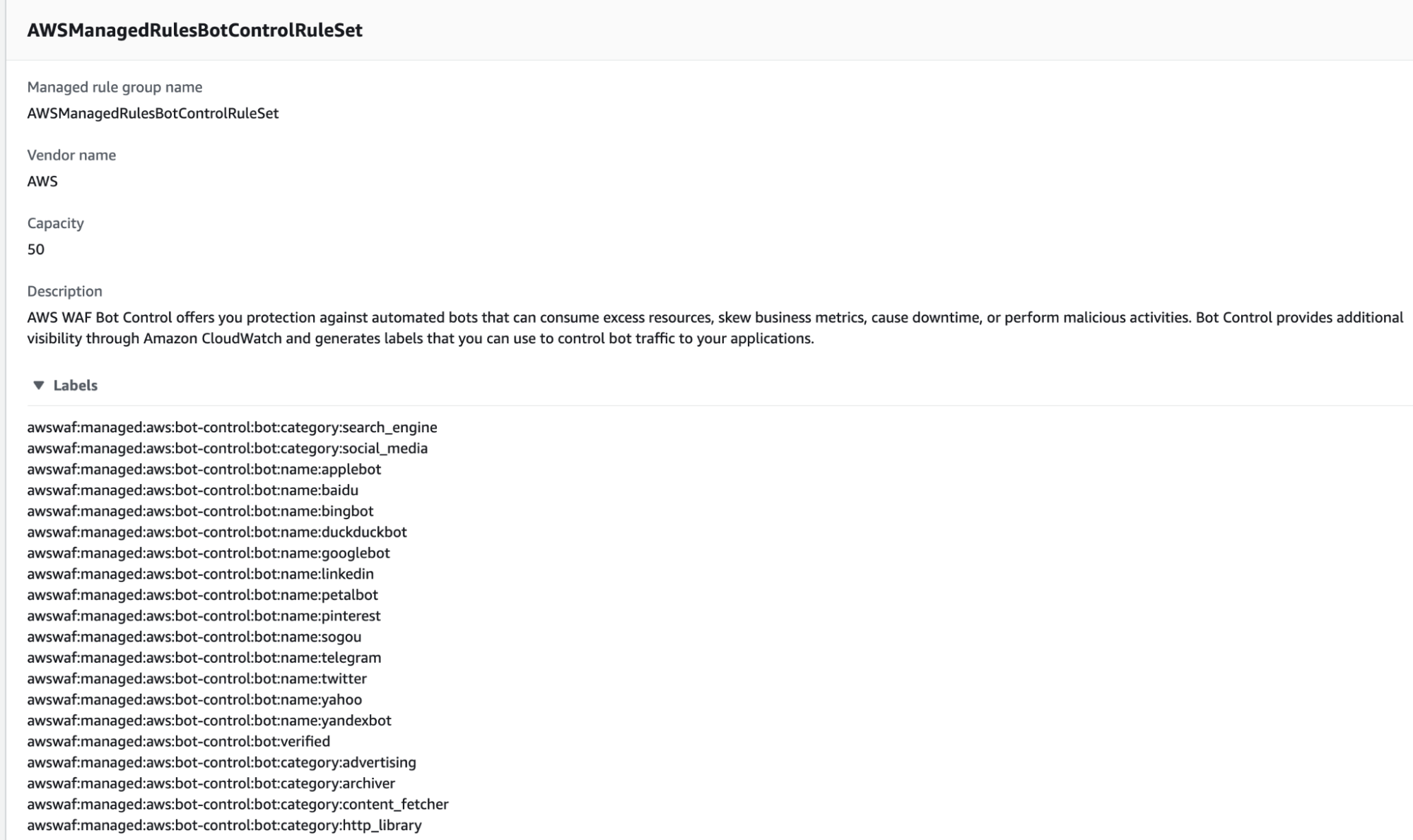
Task: Click the AWSManagedRulesBotControlRuleSet page title
Action: tap(194, 30)
